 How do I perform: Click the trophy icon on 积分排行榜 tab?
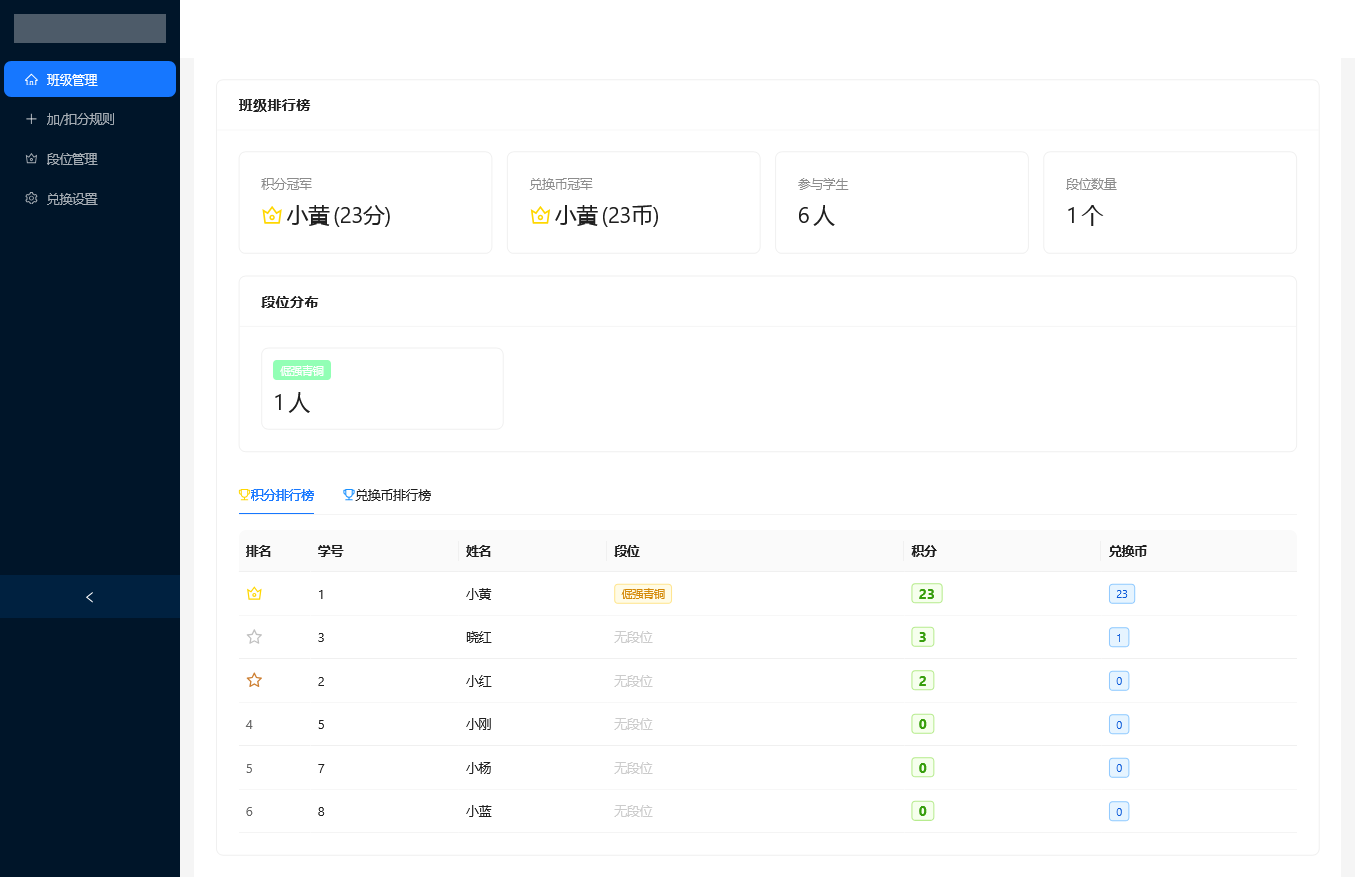244,495
